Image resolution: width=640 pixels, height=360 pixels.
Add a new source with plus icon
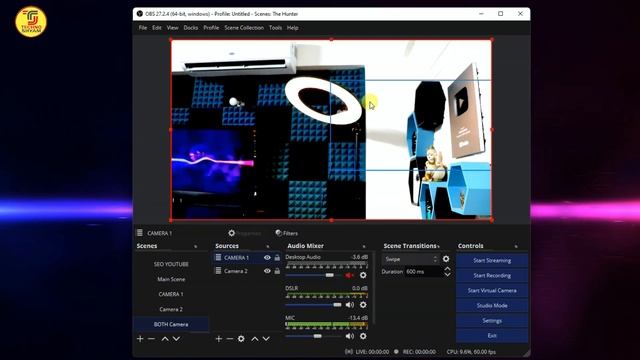[x=219, y=339]
